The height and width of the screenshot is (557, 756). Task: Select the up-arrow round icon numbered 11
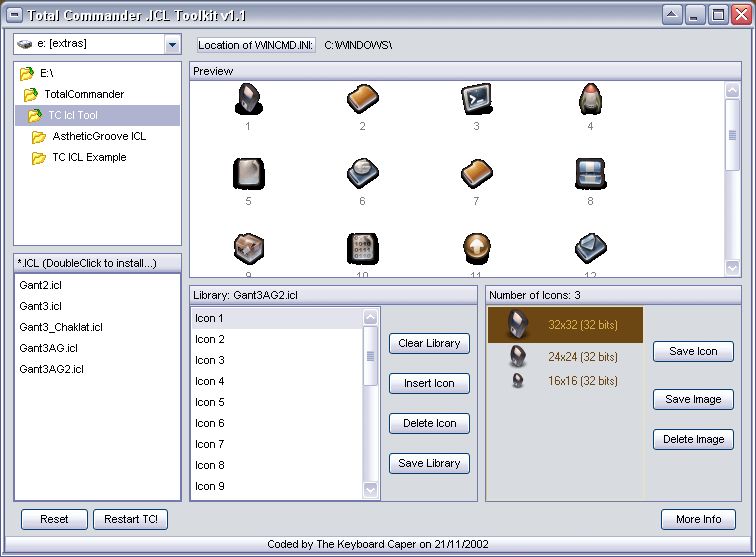[477, 248]
